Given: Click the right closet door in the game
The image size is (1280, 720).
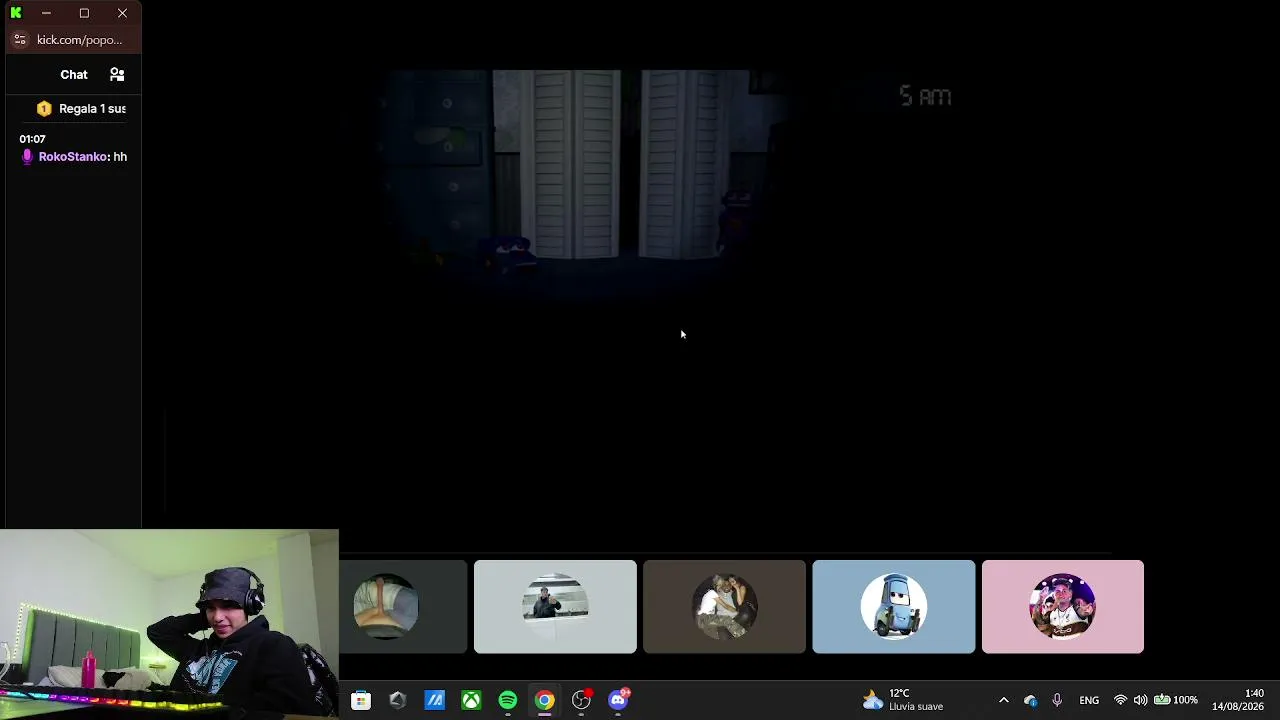Looking at the screenshot, I should (683, 164).
